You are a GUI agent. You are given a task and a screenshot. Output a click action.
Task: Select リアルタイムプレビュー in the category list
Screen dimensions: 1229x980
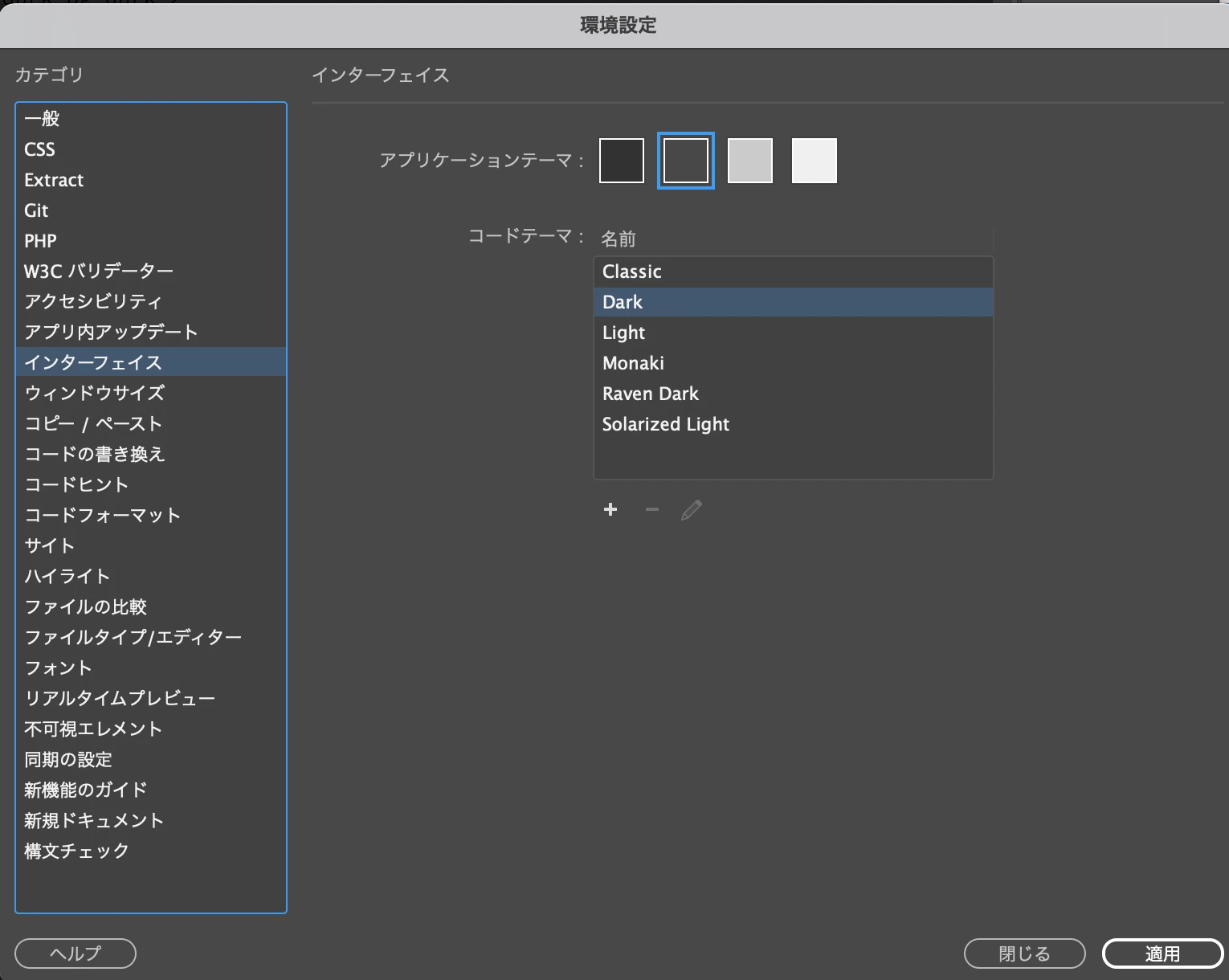click(x=151, y=698)
